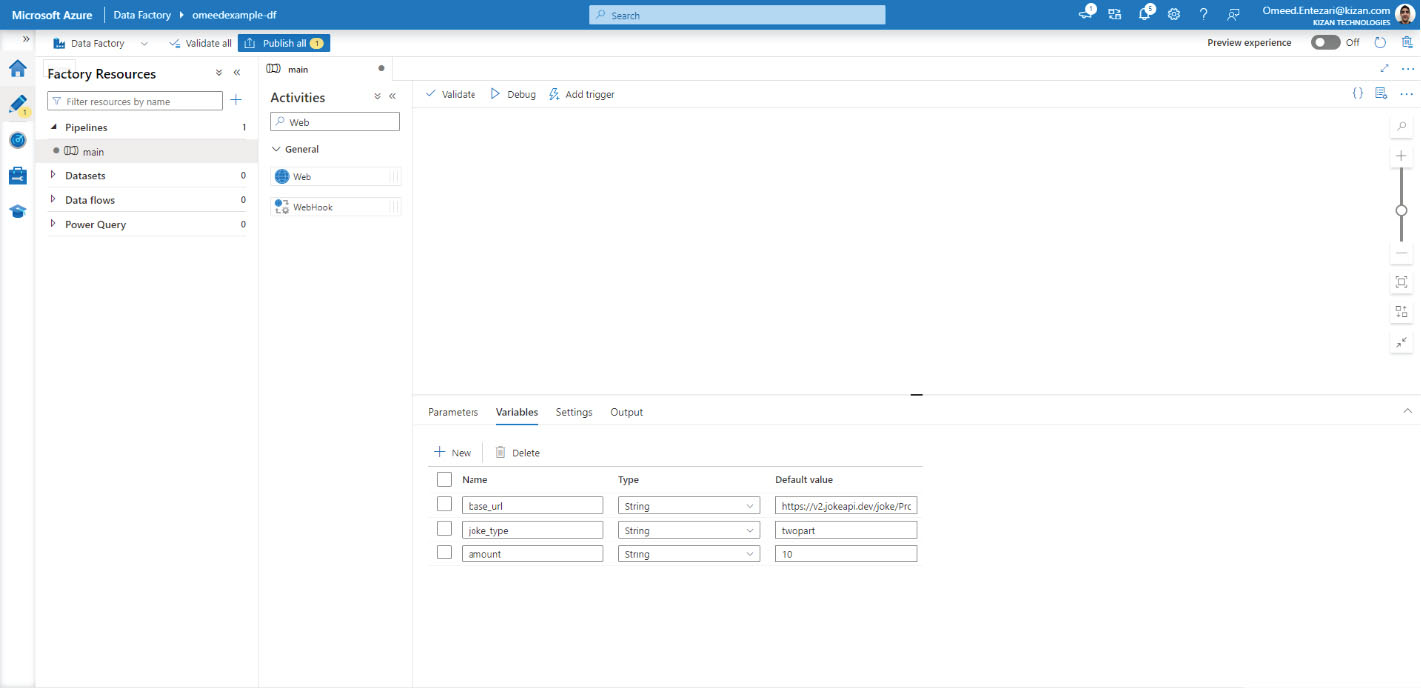This screenshot has height=688, width=1421.
Task: Toggle the Preview experience switch
Action: click(x=1325, y=43)
